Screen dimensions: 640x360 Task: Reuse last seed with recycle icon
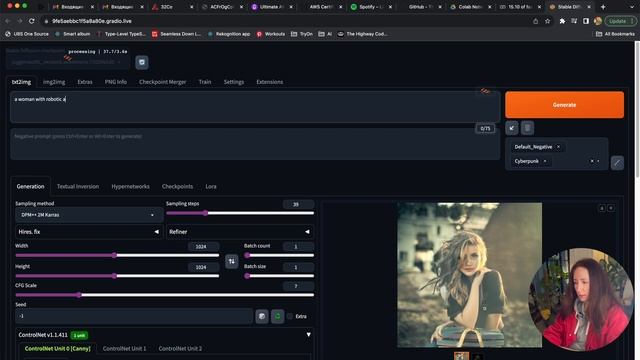click(278, 316)
